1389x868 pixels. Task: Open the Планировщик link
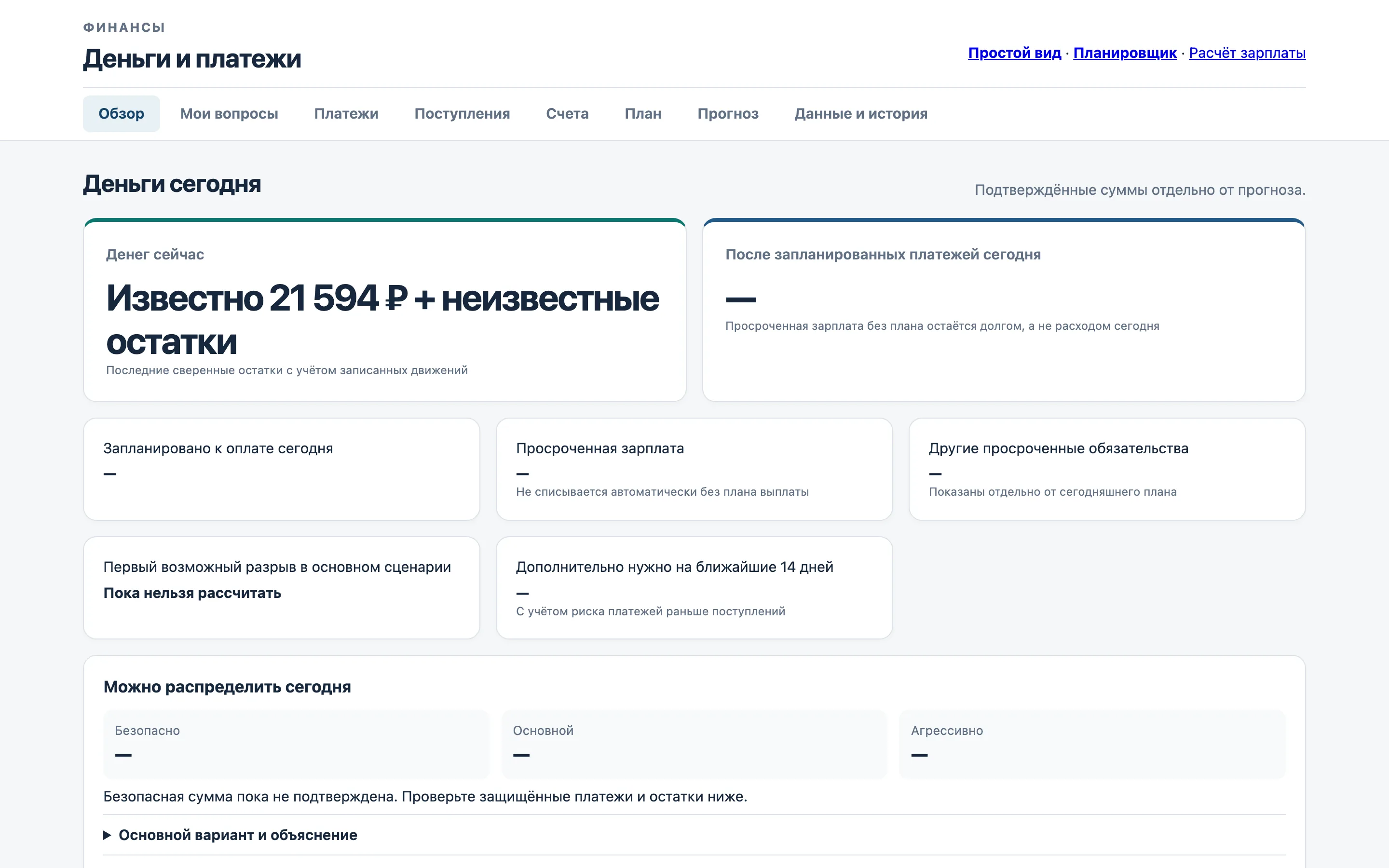coord(1124,53)
